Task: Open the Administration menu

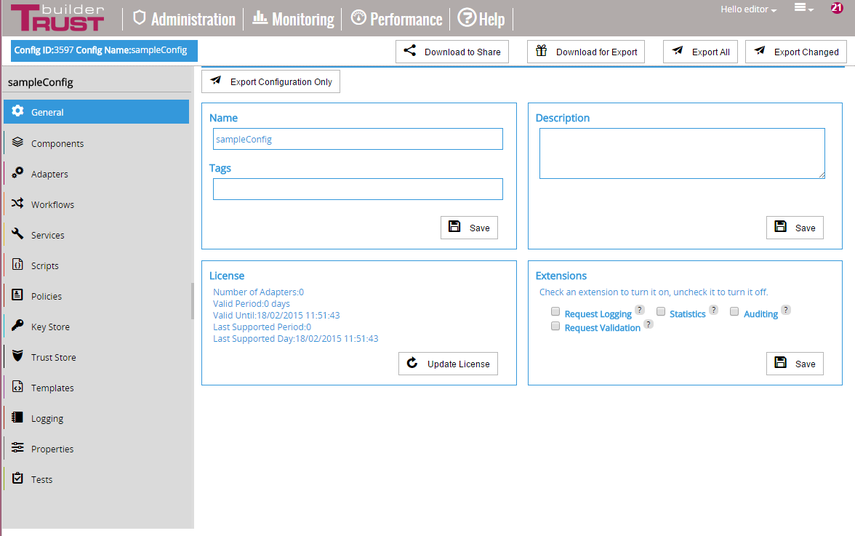Action: tap(184, 19)
